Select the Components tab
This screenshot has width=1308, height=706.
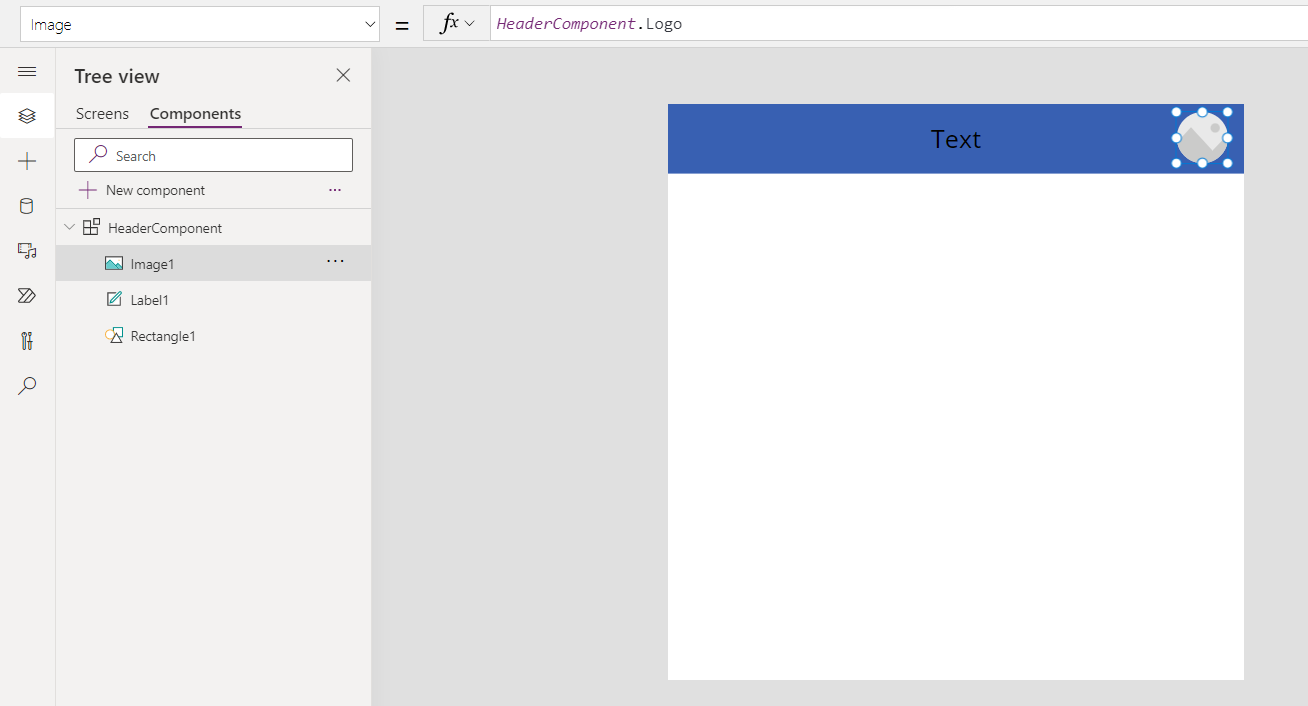coord(195,114)
